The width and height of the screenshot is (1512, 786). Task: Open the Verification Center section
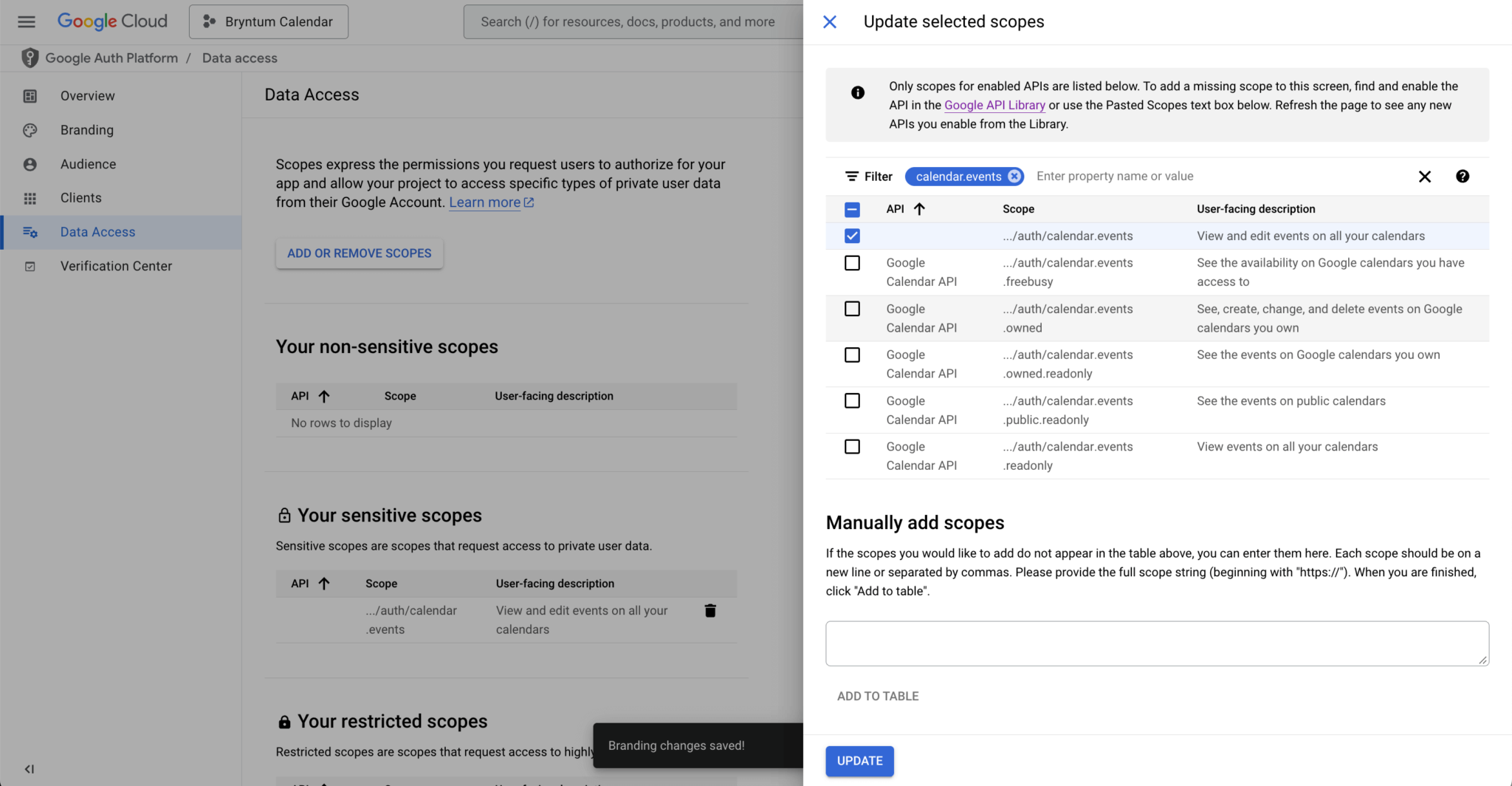(116, 266)
